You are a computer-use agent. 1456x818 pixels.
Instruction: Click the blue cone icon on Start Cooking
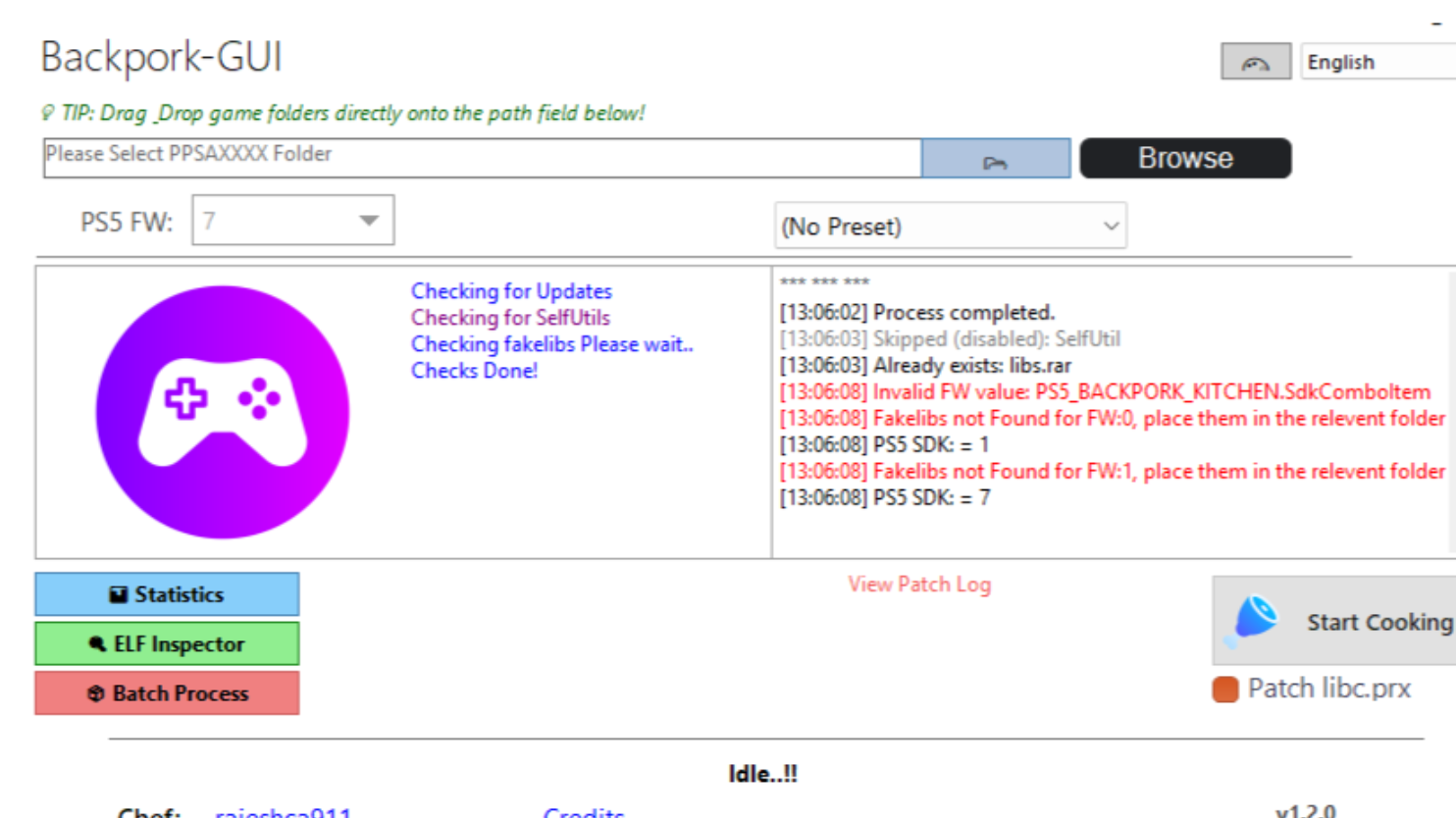[1254, 620]
